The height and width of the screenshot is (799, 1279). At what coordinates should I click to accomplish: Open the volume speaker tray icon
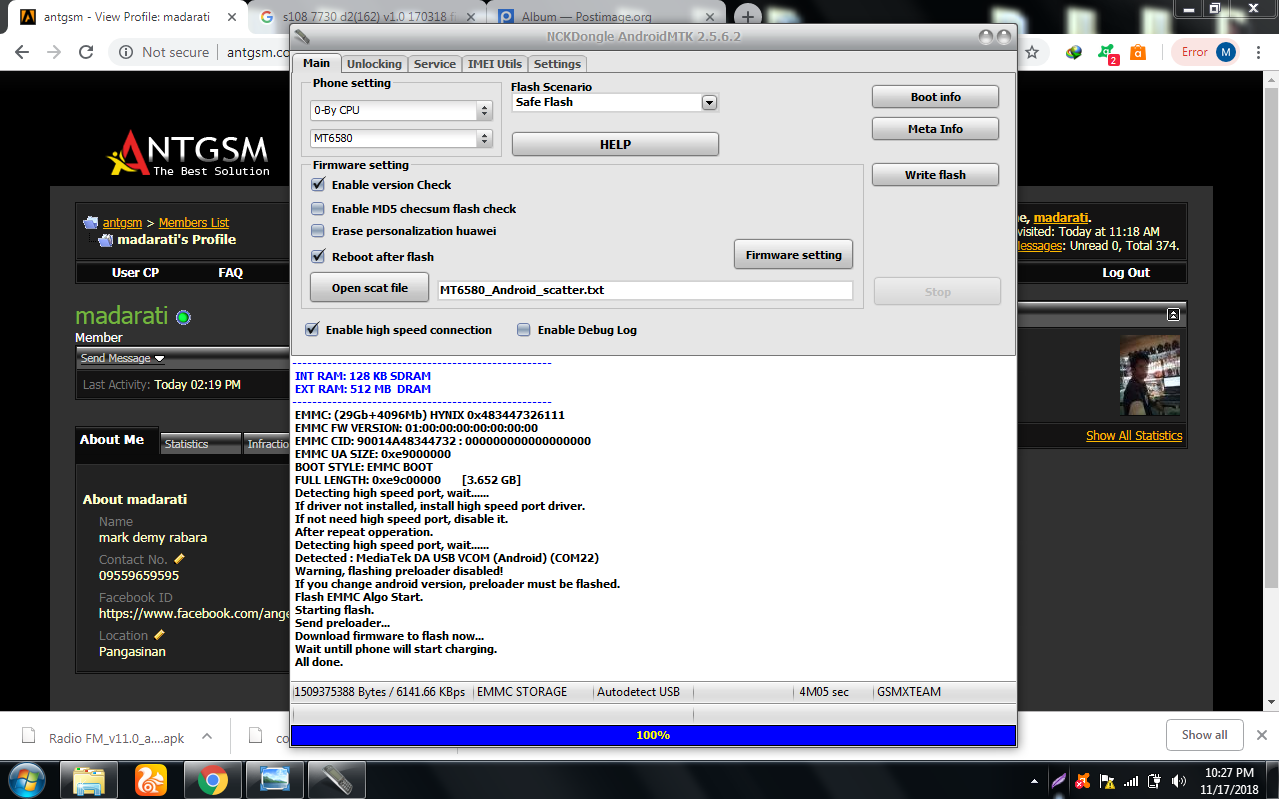pyautogui.click(x=1179, y=781)
